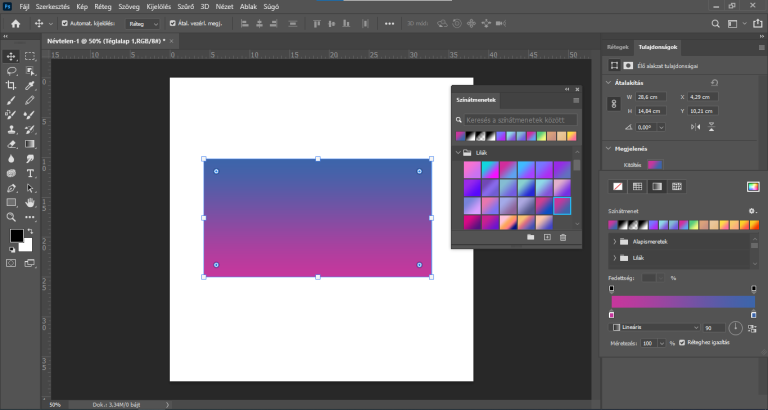Open the Ablak menu
This screenshot has width=768, height=410.
248,7
